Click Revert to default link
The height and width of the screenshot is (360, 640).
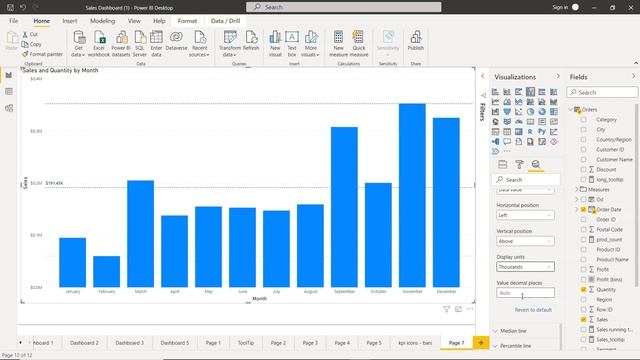pyautogui.click(x=533, y=310)
